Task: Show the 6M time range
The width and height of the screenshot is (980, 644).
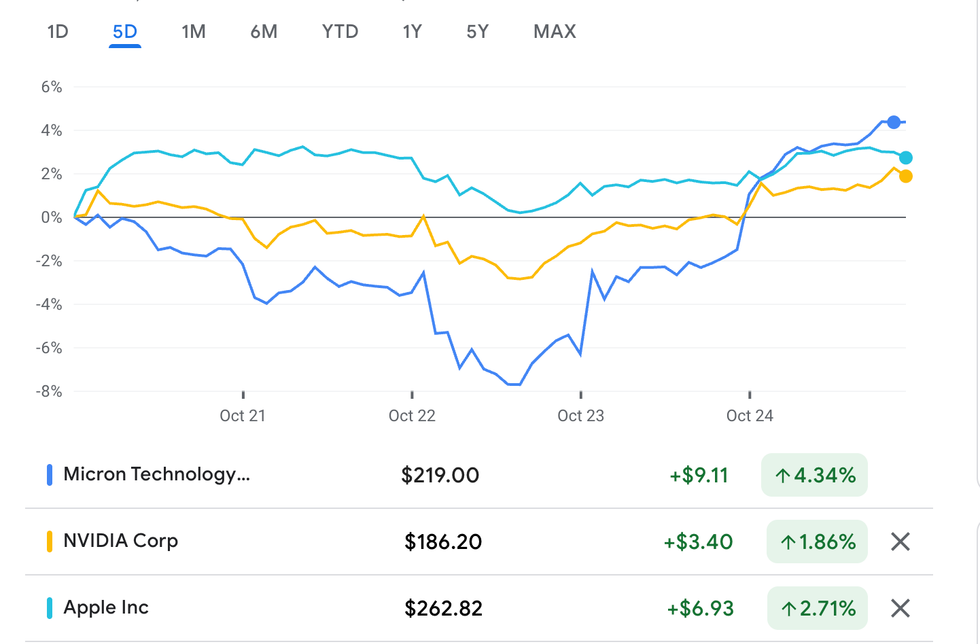Action: (x=264, y=32)
